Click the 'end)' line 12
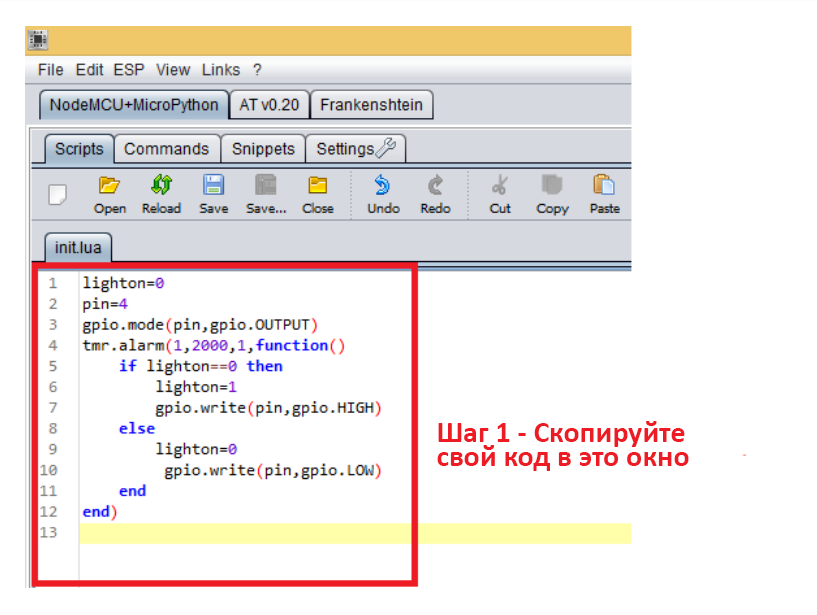This screenshot has height=615, width=817. click(100, 512)
